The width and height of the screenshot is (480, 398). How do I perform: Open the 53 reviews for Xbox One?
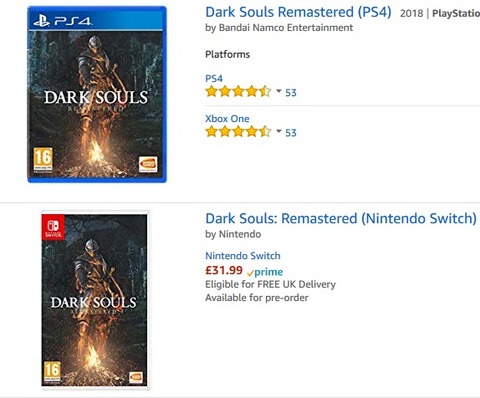pyautogui.click(x=291, y=133)
